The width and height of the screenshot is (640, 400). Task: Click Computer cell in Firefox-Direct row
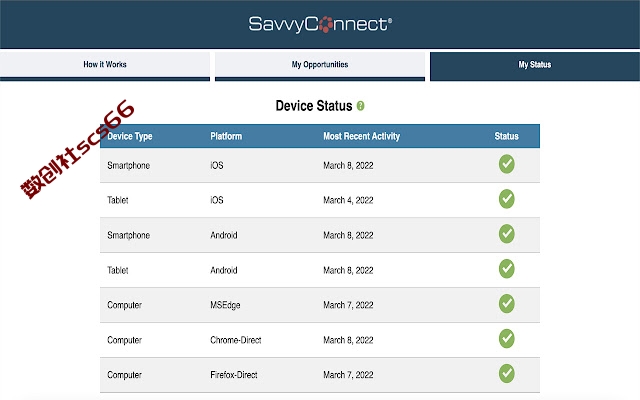[x=124, y=375]
